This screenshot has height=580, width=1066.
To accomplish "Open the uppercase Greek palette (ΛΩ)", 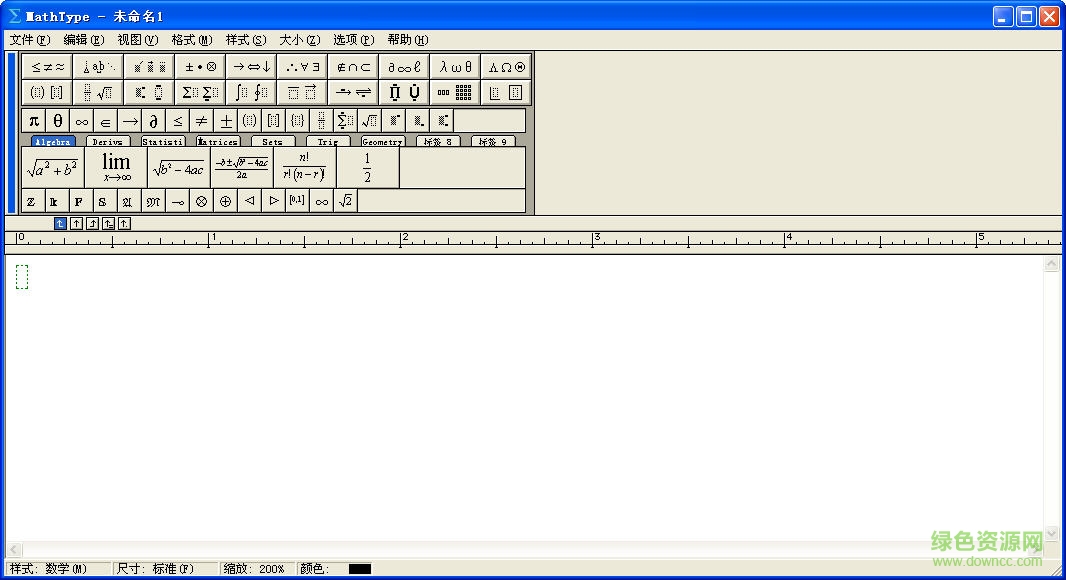I will 506,67.
